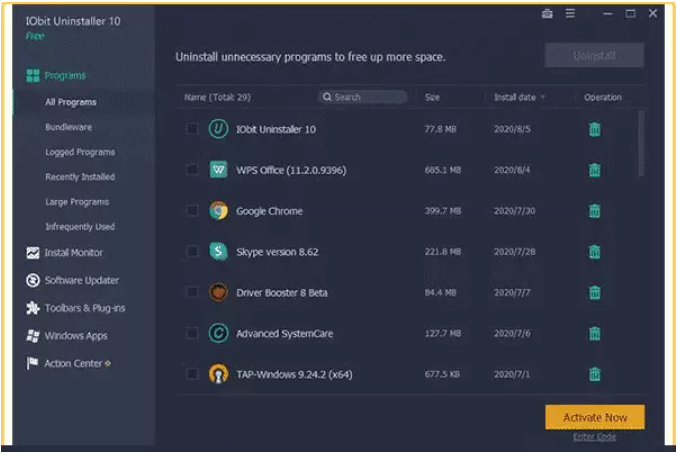
Task: Select the TAP-Windows 9.24.2 checkbox
Action: 192,375
